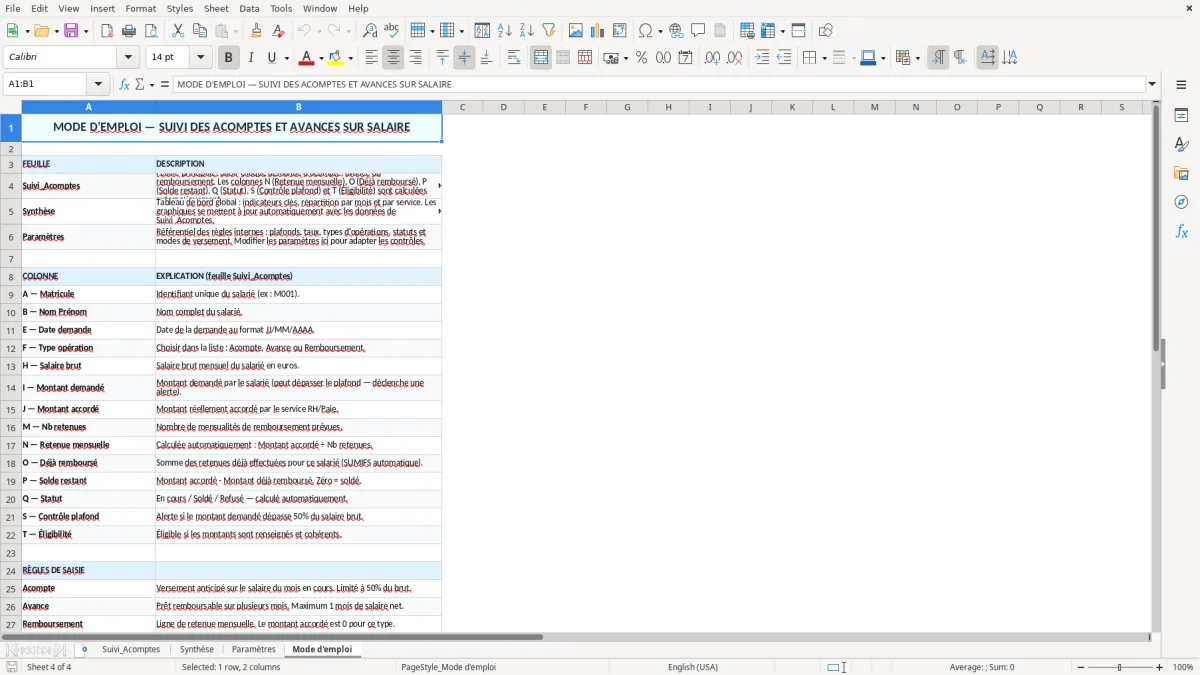Toggle Center Vertically alignment

(464, 58)
